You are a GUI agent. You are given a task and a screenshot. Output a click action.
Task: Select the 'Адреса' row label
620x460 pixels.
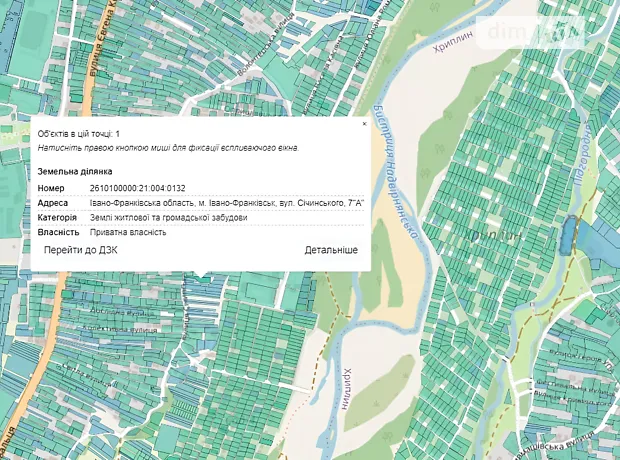[x=53, y=203]
